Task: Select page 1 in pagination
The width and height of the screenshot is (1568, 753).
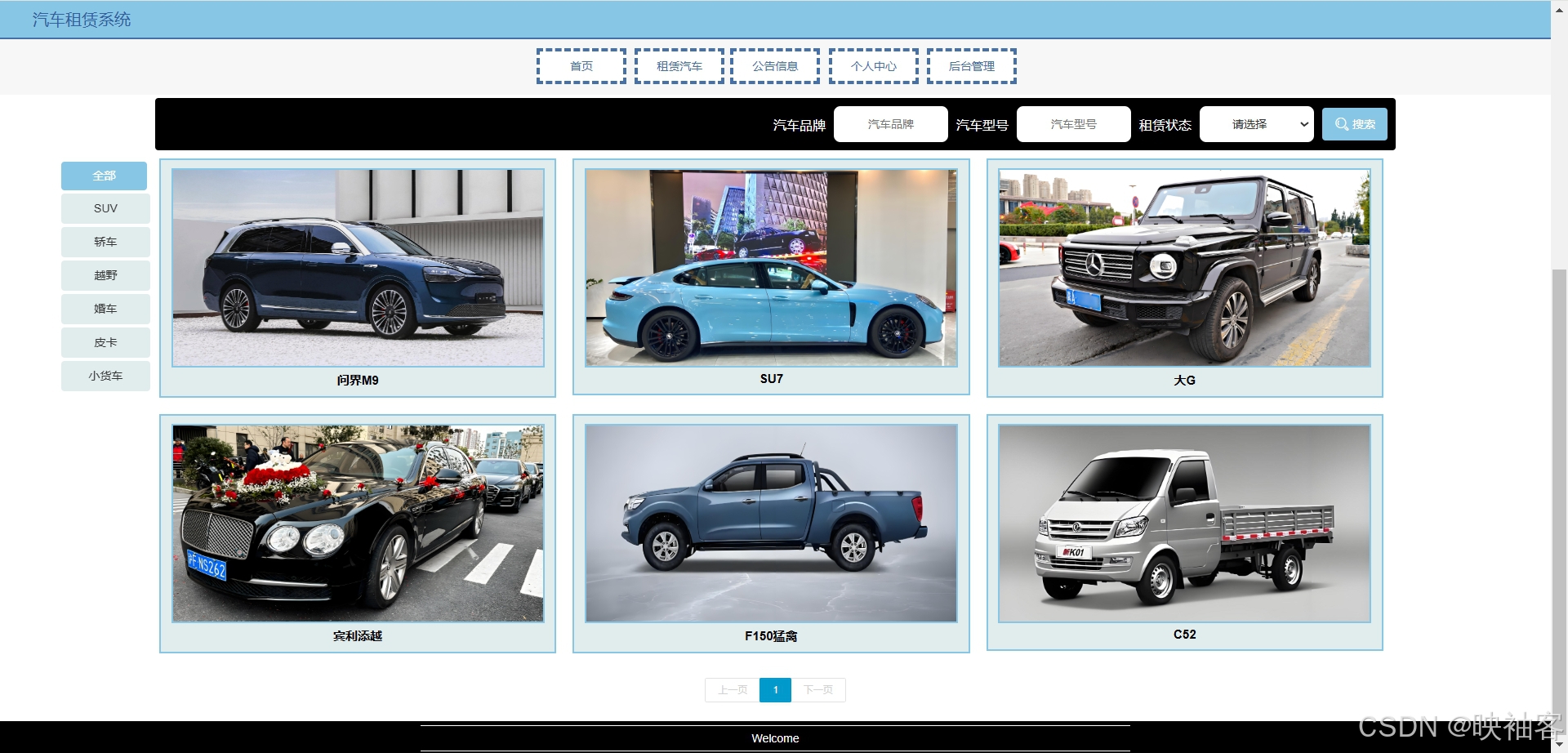Action: 775,690
